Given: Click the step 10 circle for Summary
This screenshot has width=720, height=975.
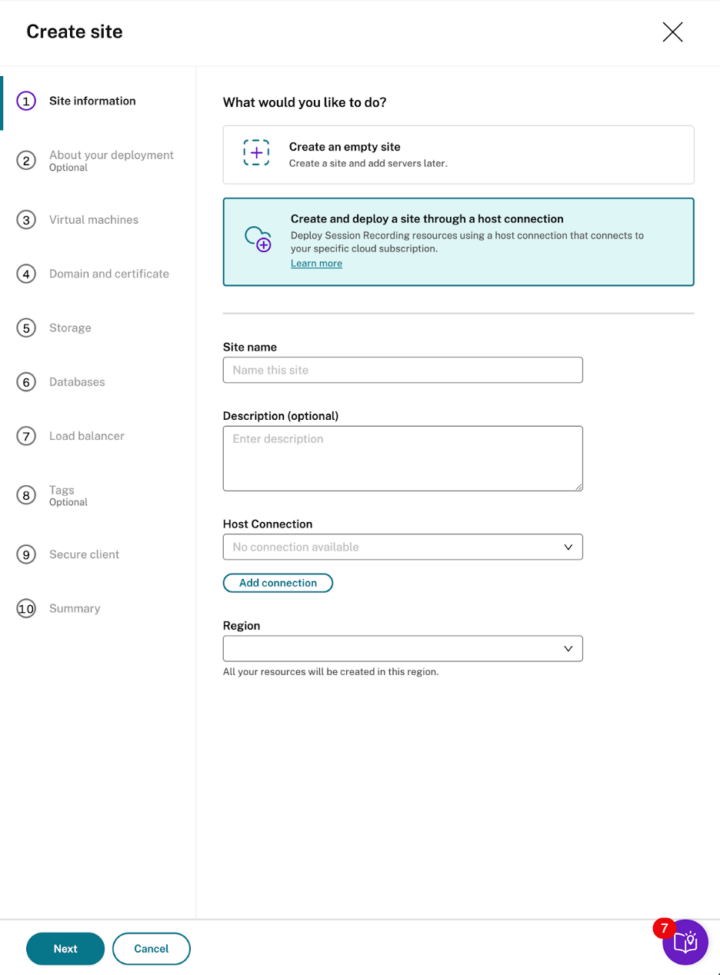Looking at the screenshot, I should coord(26,609).
